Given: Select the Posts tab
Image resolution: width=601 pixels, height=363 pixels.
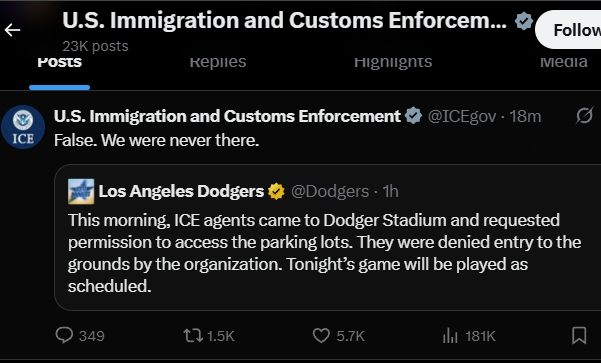Looking at the screenshot, I should [59, 62].
